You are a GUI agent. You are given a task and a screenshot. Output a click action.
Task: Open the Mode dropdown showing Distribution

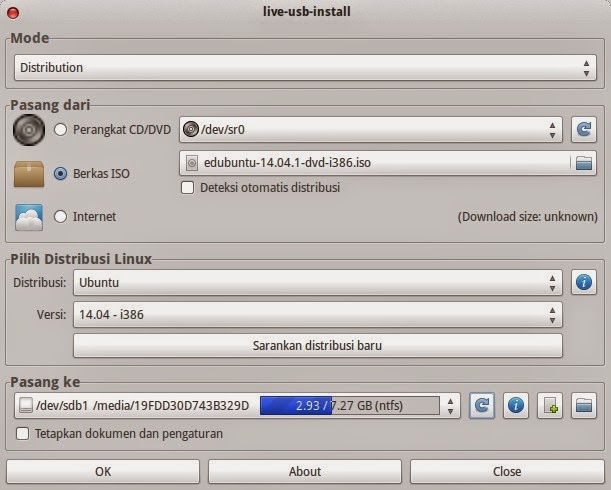point(305,67)
